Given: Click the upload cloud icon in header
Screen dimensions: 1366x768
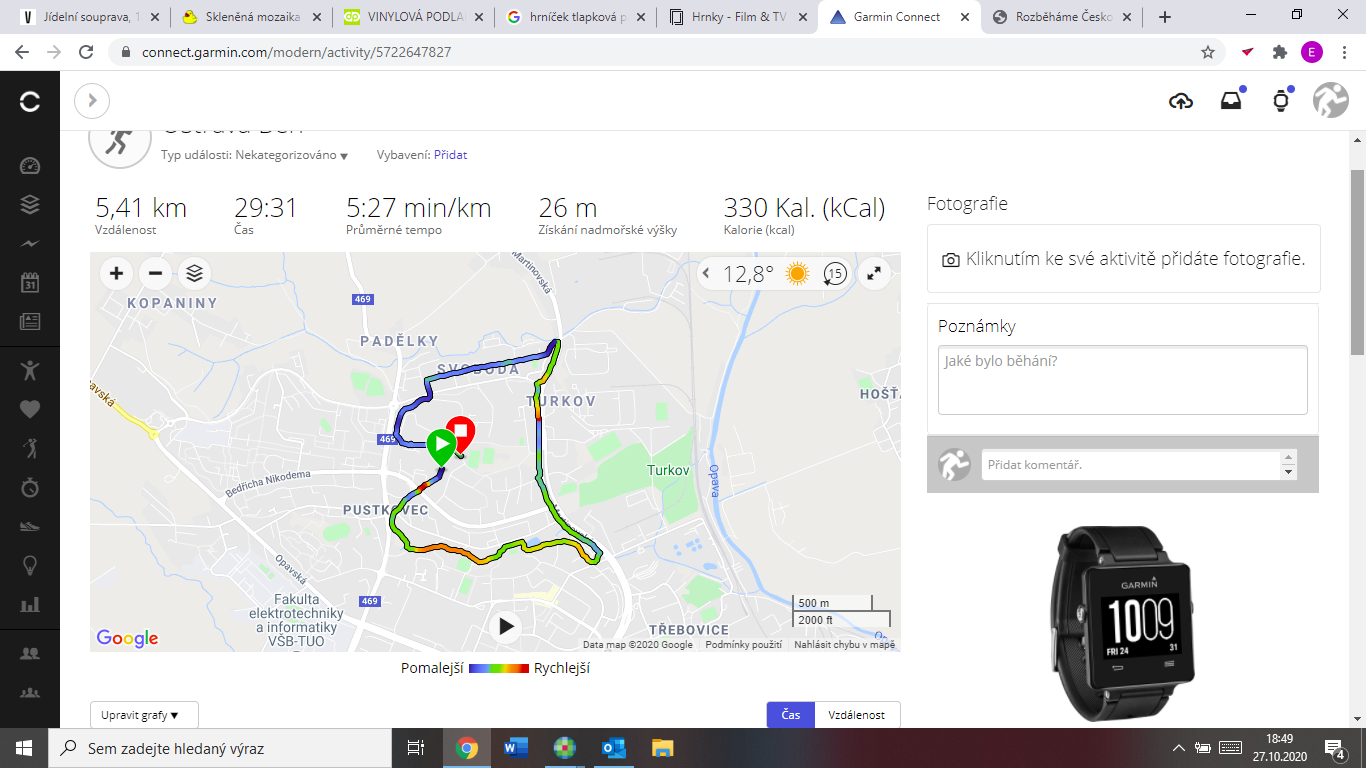Looking at the screenshot, I should tap(1181, 101).
